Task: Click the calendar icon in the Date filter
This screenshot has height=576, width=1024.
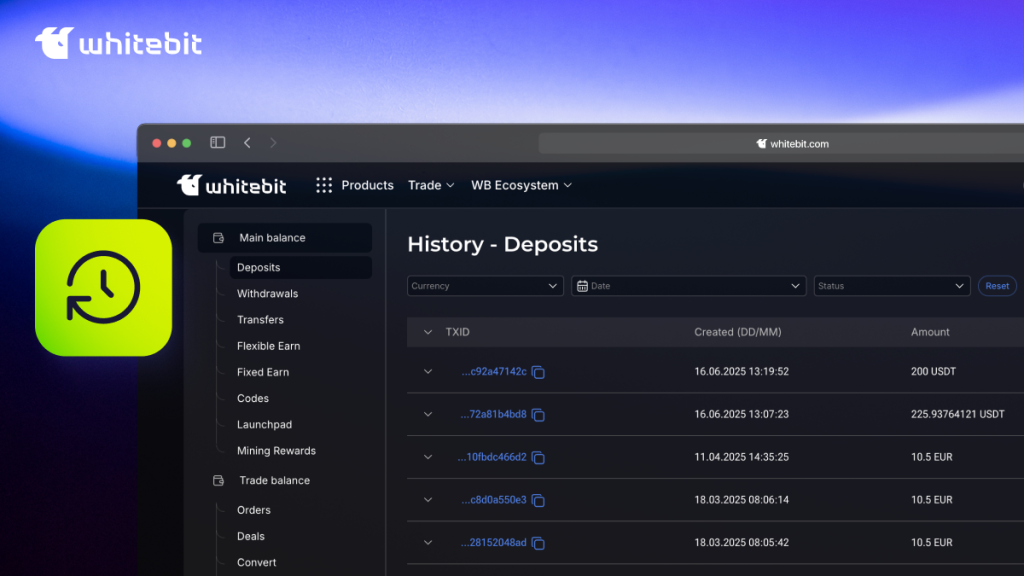Action: [582, 286]
